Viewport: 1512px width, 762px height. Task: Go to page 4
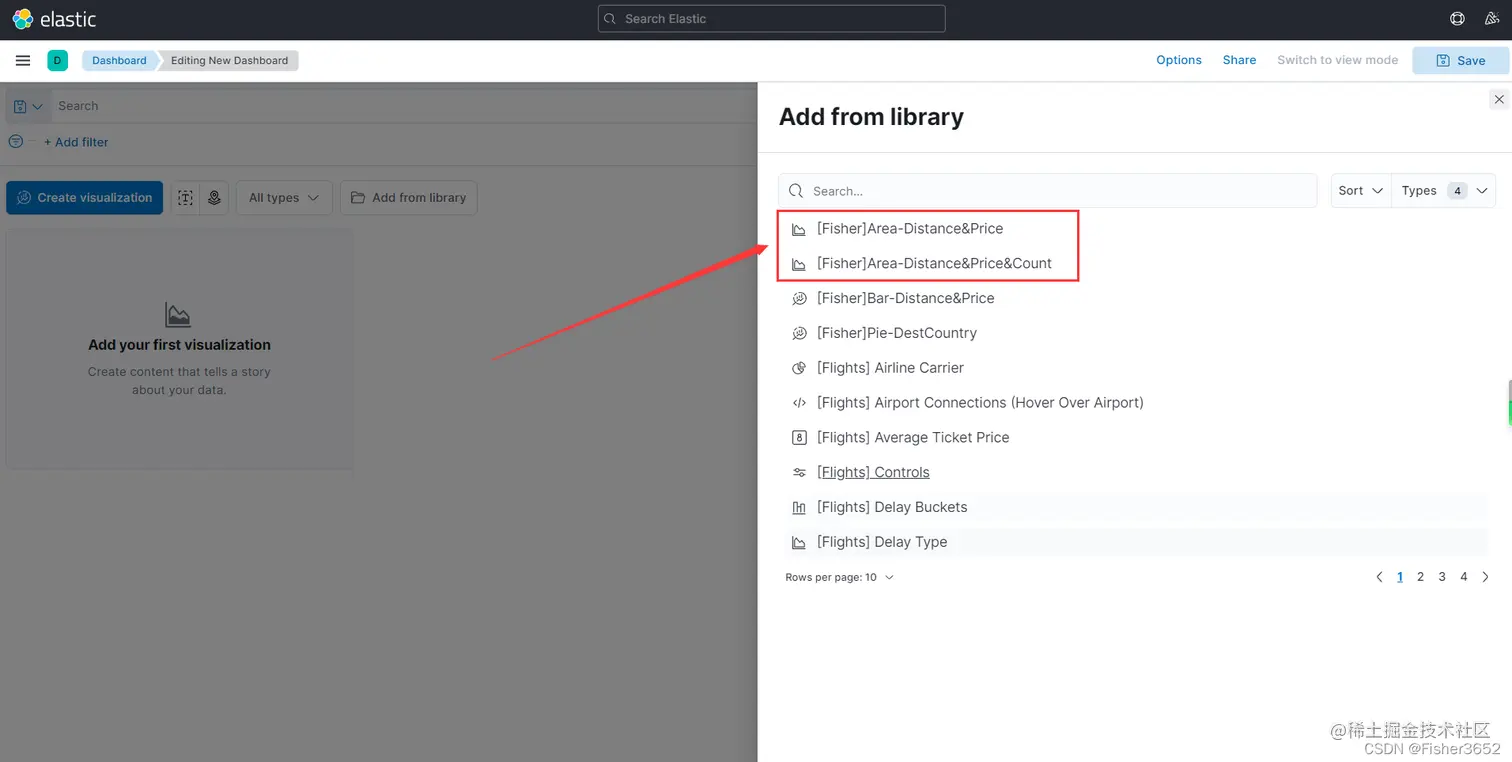(x=1463, y=577)
